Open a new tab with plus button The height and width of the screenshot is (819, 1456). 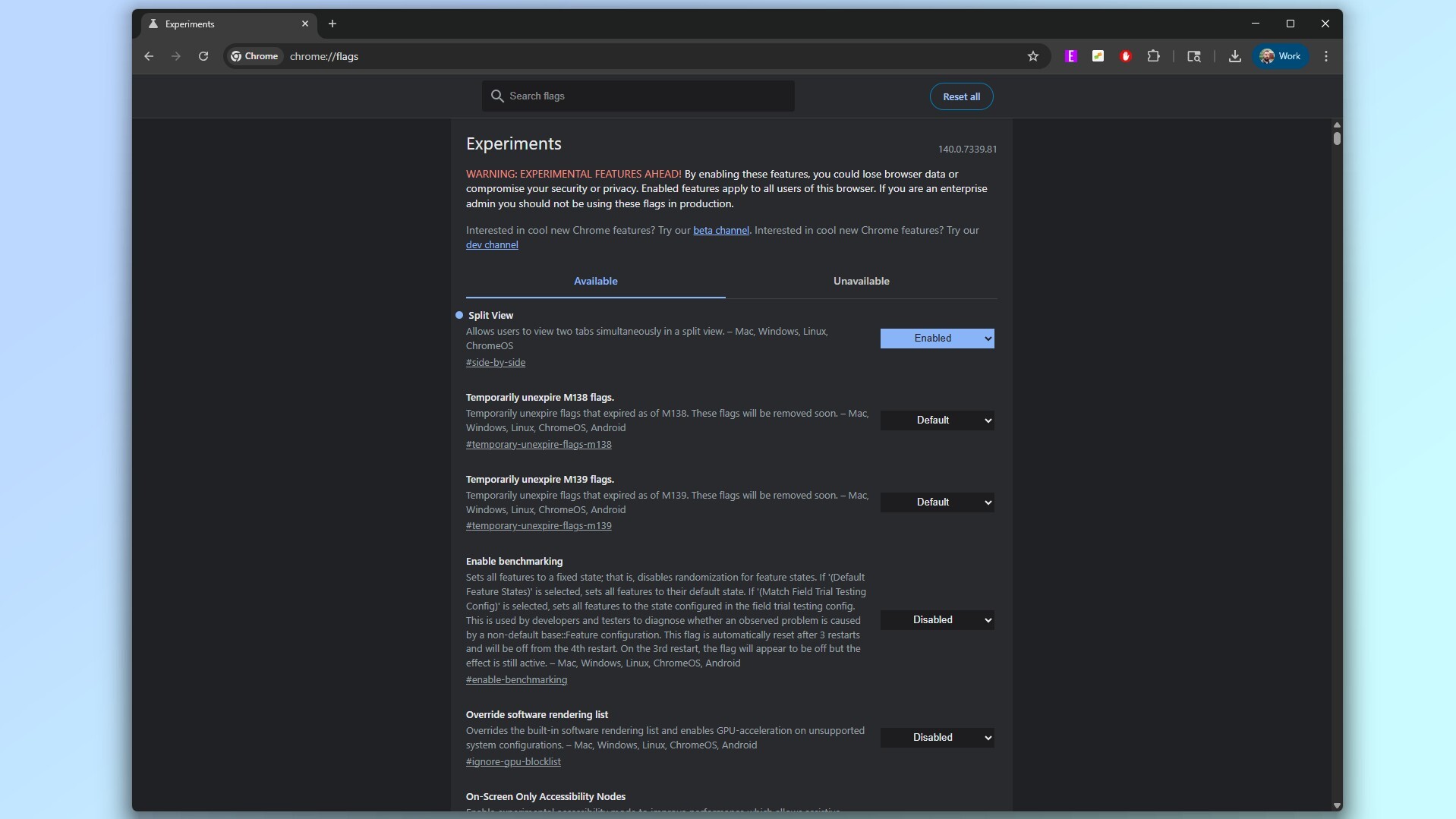tap(332, 24)
